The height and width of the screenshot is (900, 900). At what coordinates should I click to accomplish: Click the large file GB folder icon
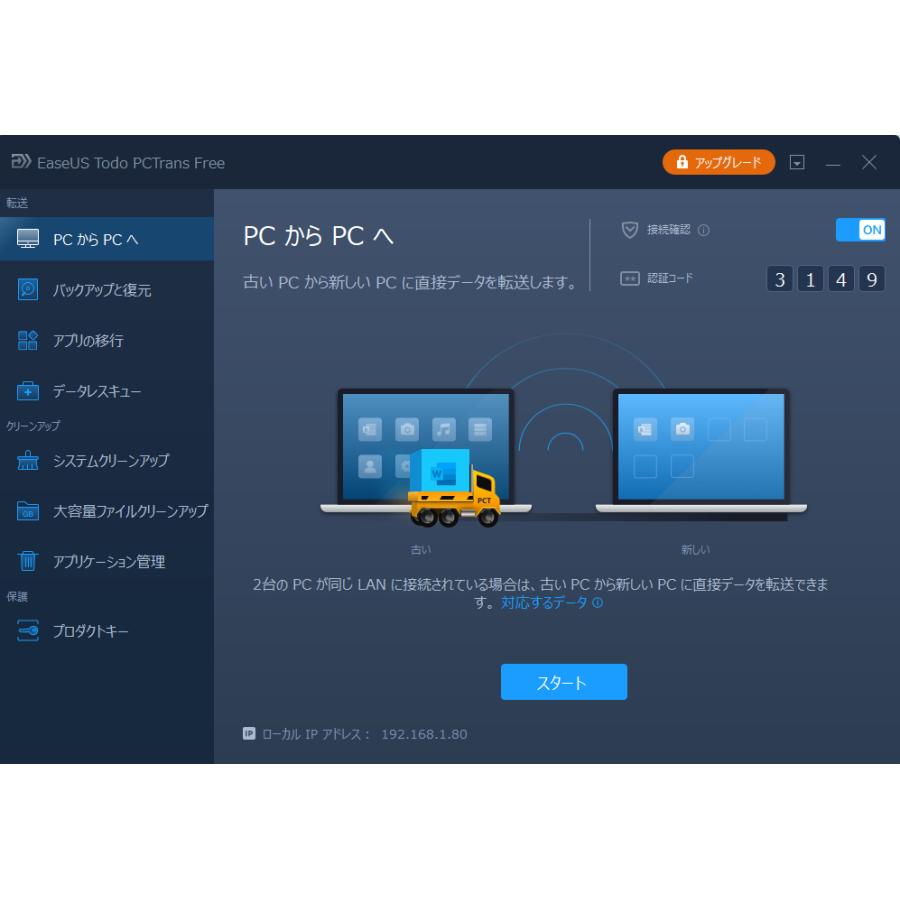[x=28, y=511]
